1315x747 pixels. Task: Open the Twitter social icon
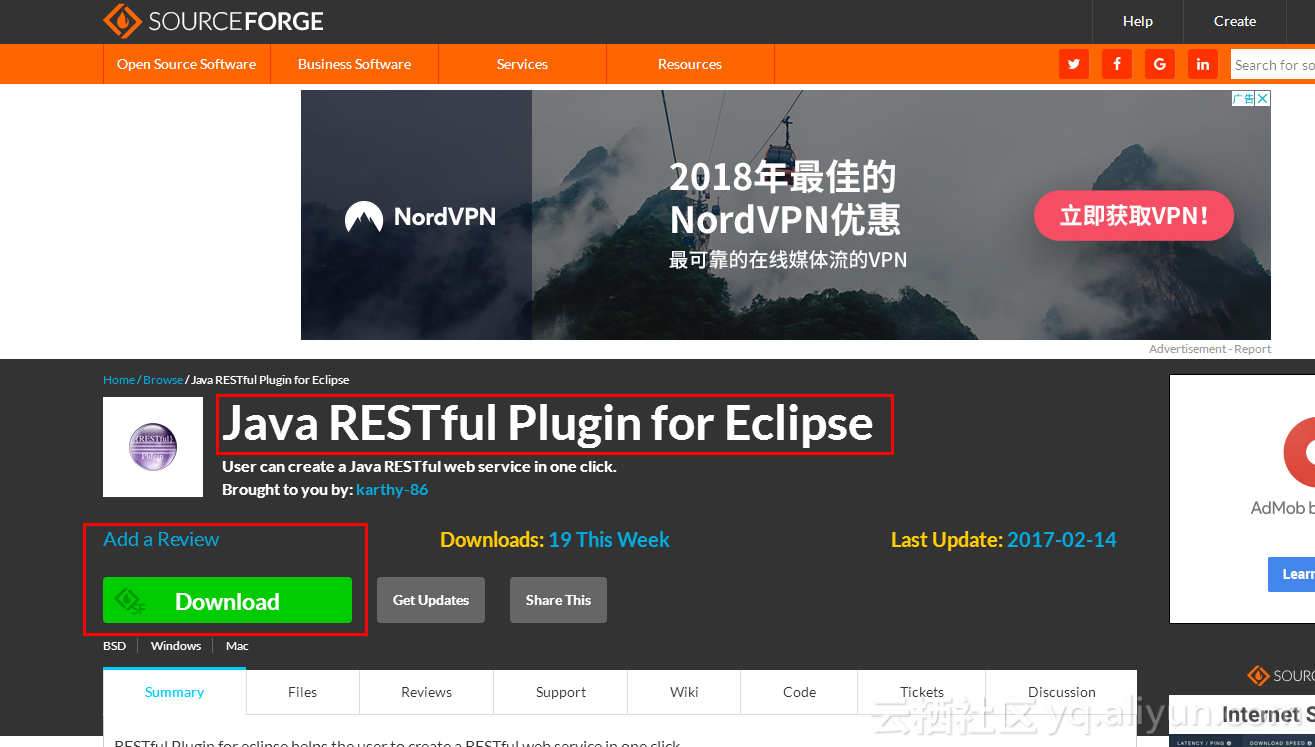coord(1074,64)
